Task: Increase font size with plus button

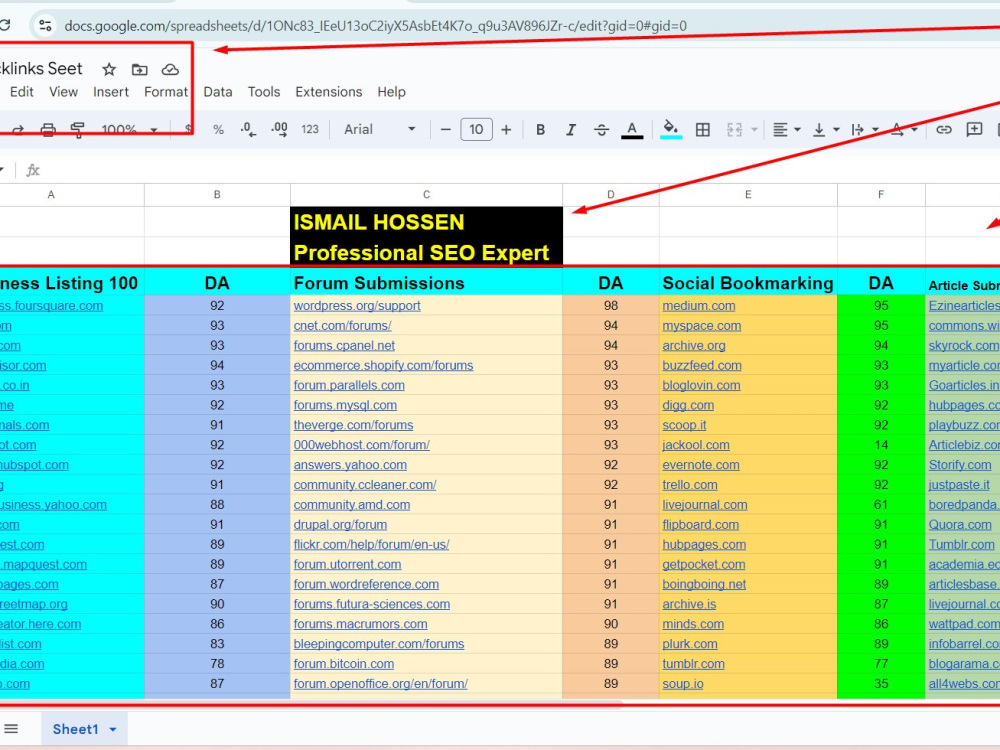Action: tap(506, 130)
